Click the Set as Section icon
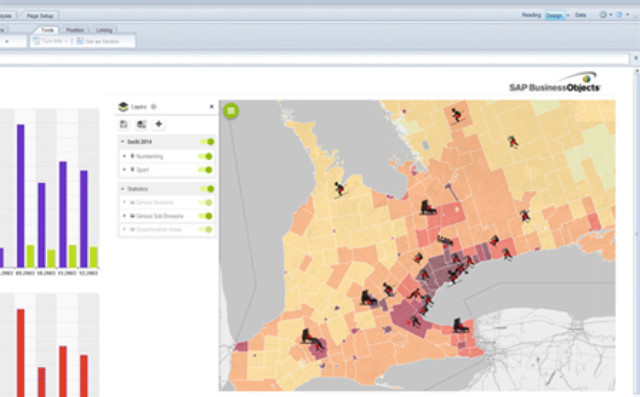The width and height of the screenshot is (640, 397). click(80, 41)
